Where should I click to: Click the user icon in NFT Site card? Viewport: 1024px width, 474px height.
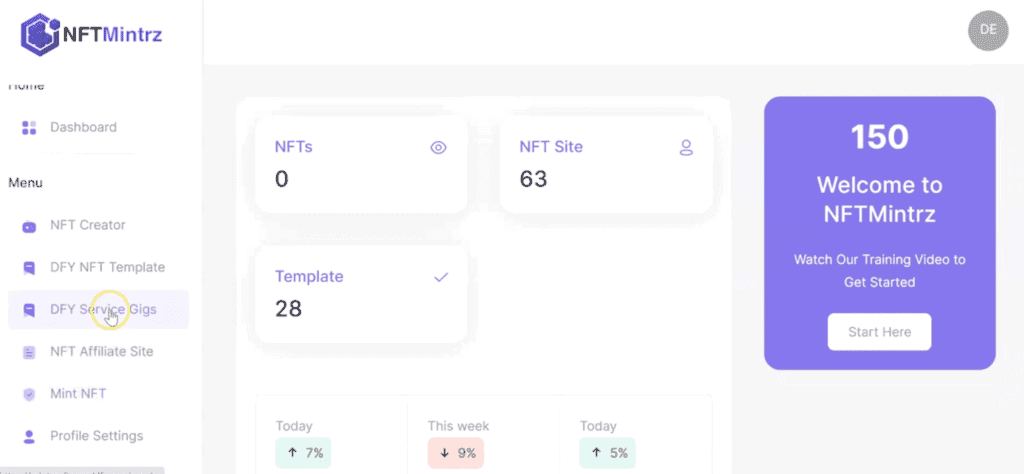686,148
